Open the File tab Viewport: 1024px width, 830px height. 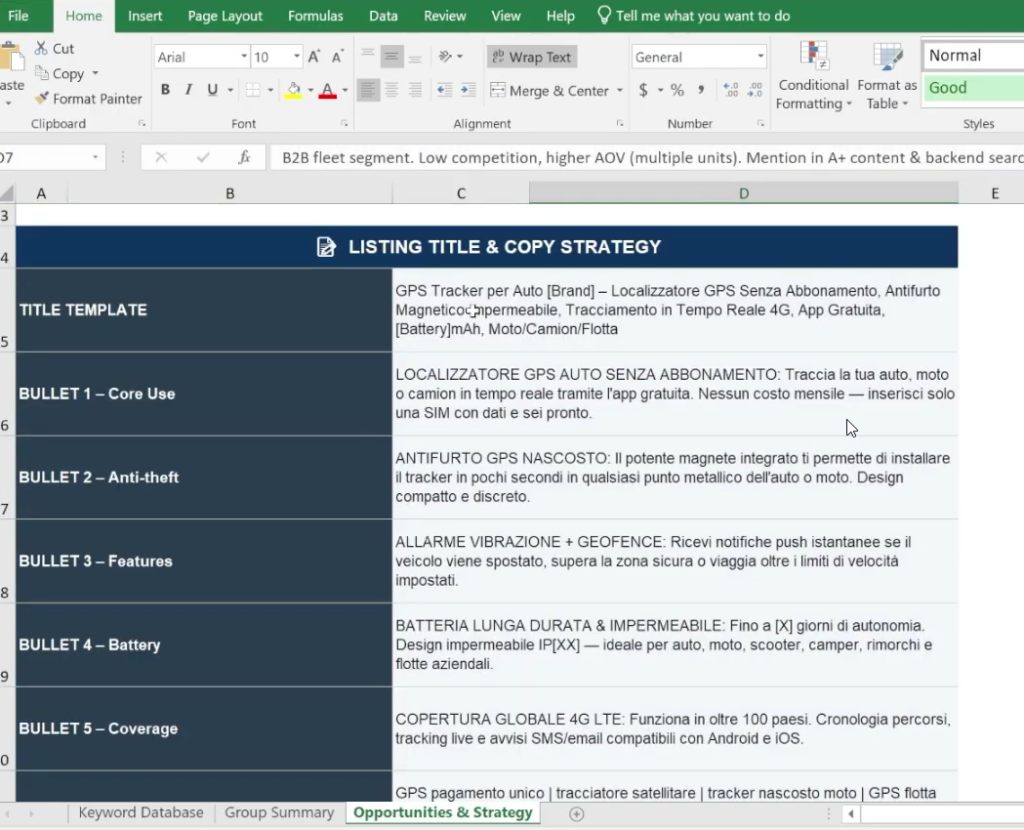[x=18, y=16]
